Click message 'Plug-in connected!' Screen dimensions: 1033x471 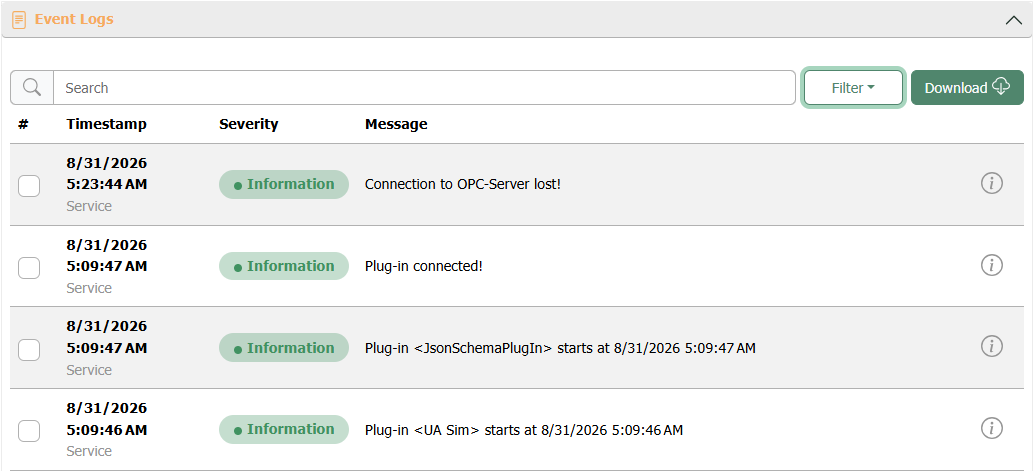pos(424,267)
